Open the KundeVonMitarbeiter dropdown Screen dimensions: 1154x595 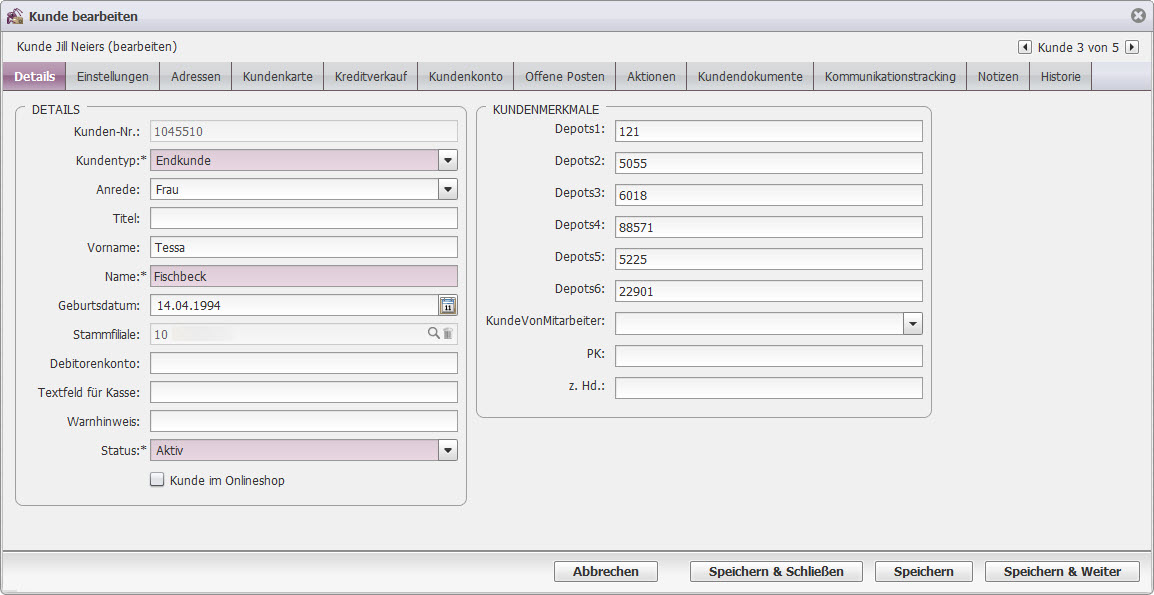(912, 323)
